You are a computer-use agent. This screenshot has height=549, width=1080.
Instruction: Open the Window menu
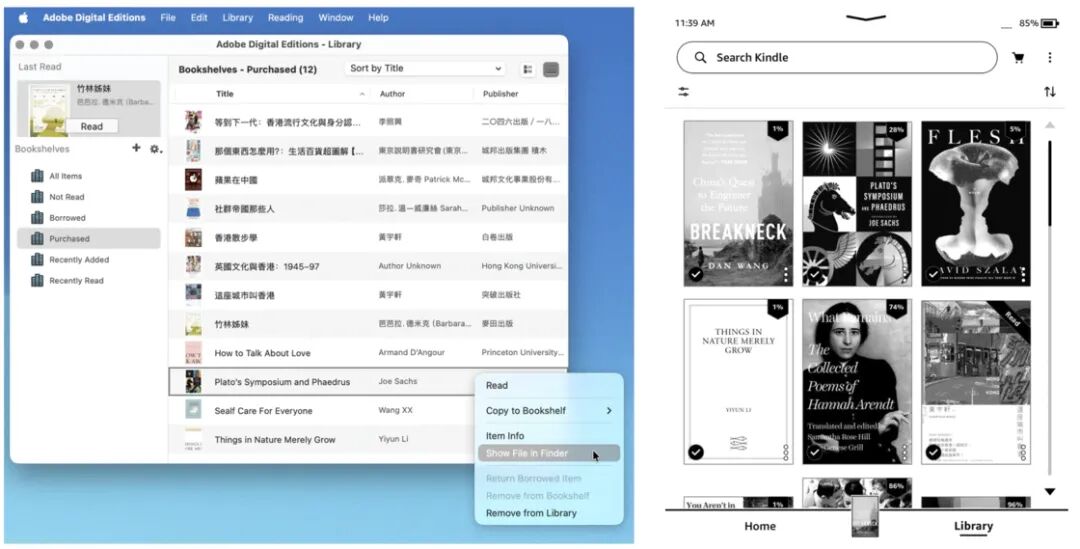[x=335, y=18]
